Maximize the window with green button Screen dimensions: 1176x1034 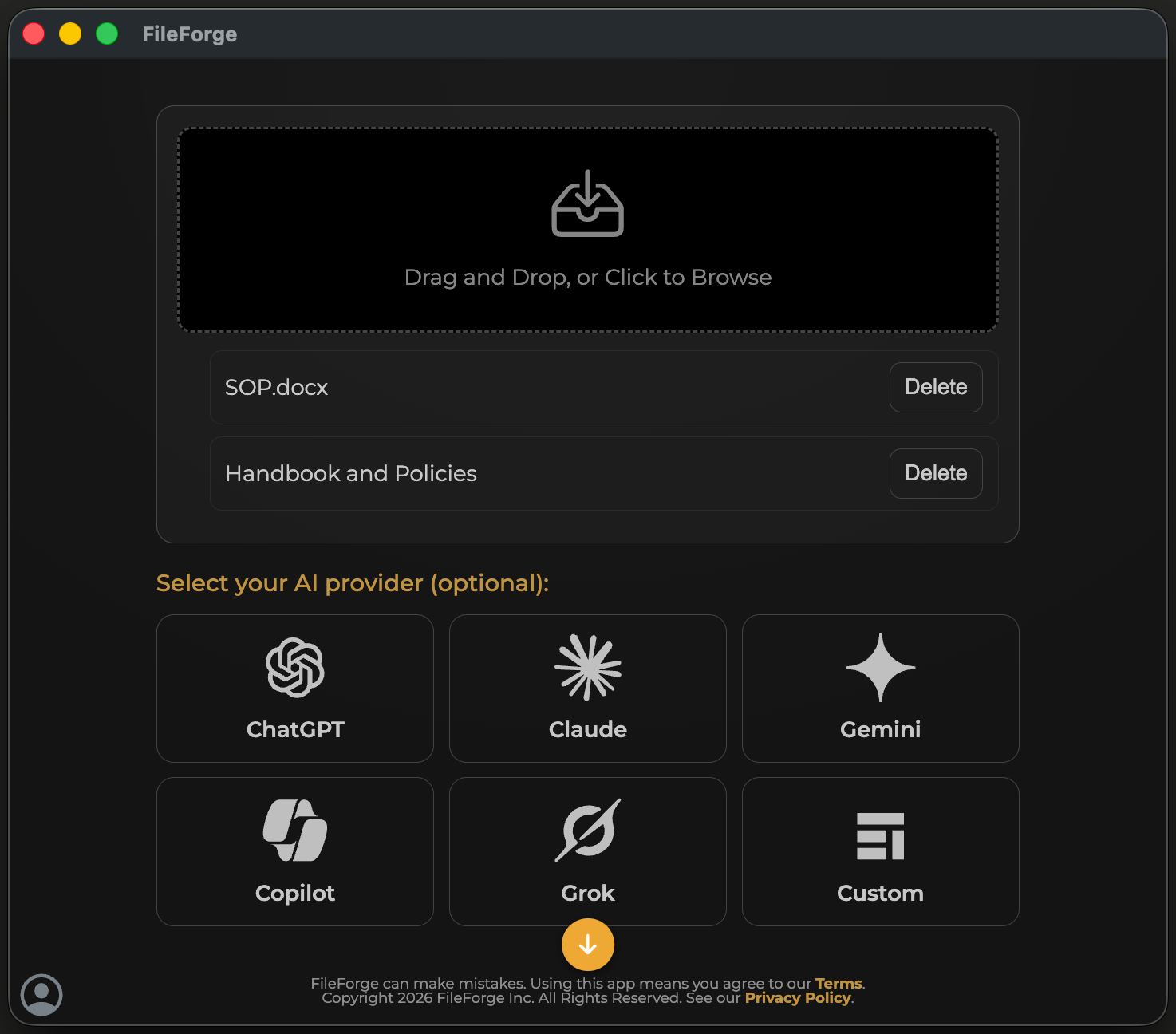pos(107,34)
